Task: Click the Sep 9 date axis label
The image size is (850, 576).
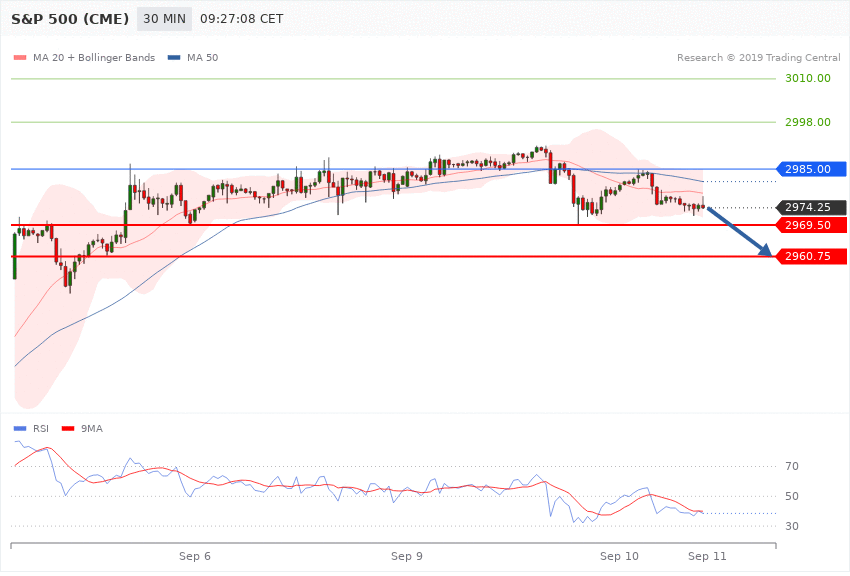Action: click(x=407, y=556)
